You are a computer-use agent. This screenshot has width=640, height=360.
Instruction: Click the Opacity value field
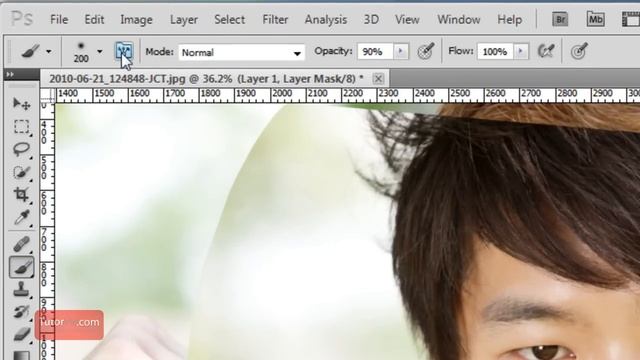click(375, 52)
